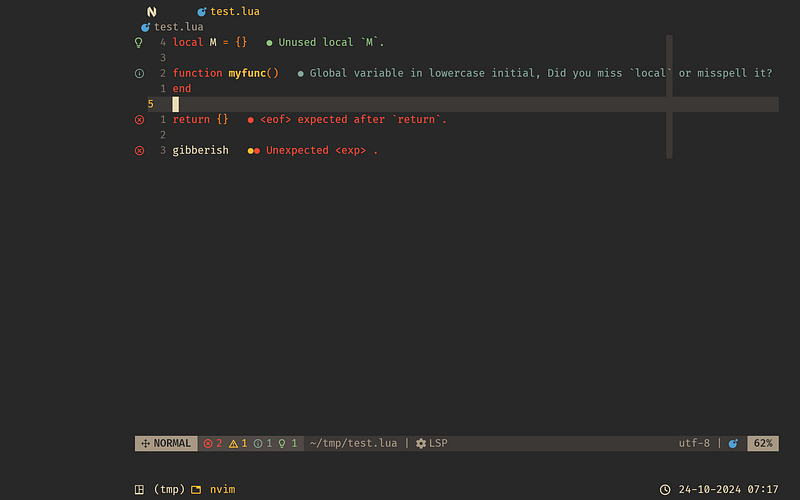Click the error sign beside return {}
The image size is (800, 500).
click(139, 120)
